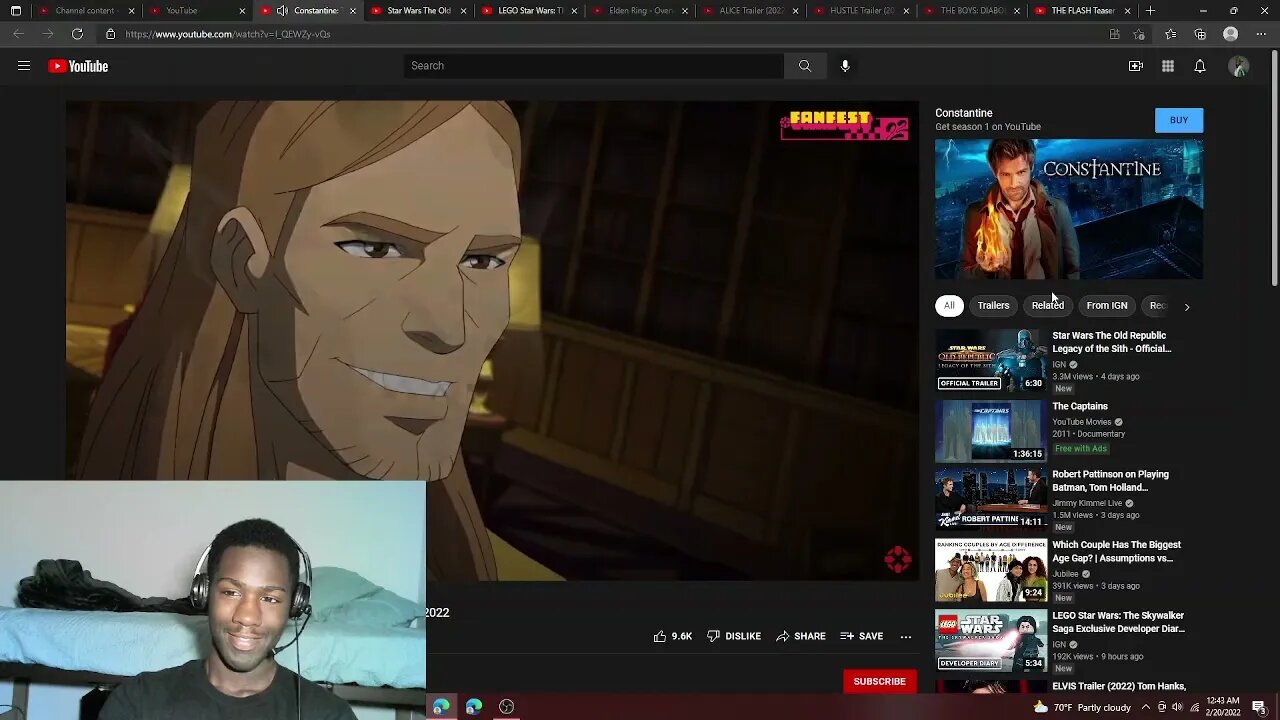Viewport: 1280px width, 720px height.
Task: Switch to the LEGO Star Wars tab
Action: pyautogui.click(x=528, y=11)
